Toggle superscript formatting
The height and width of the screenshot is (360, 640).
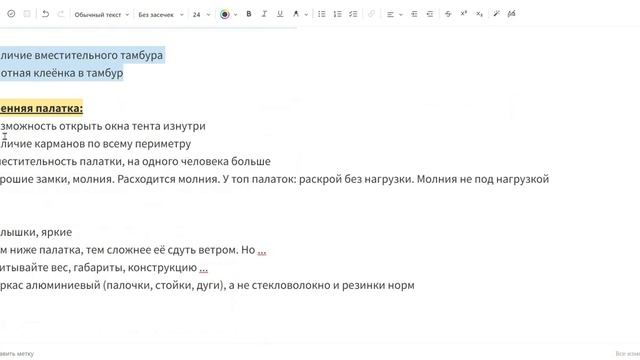(x=464, y=13)
